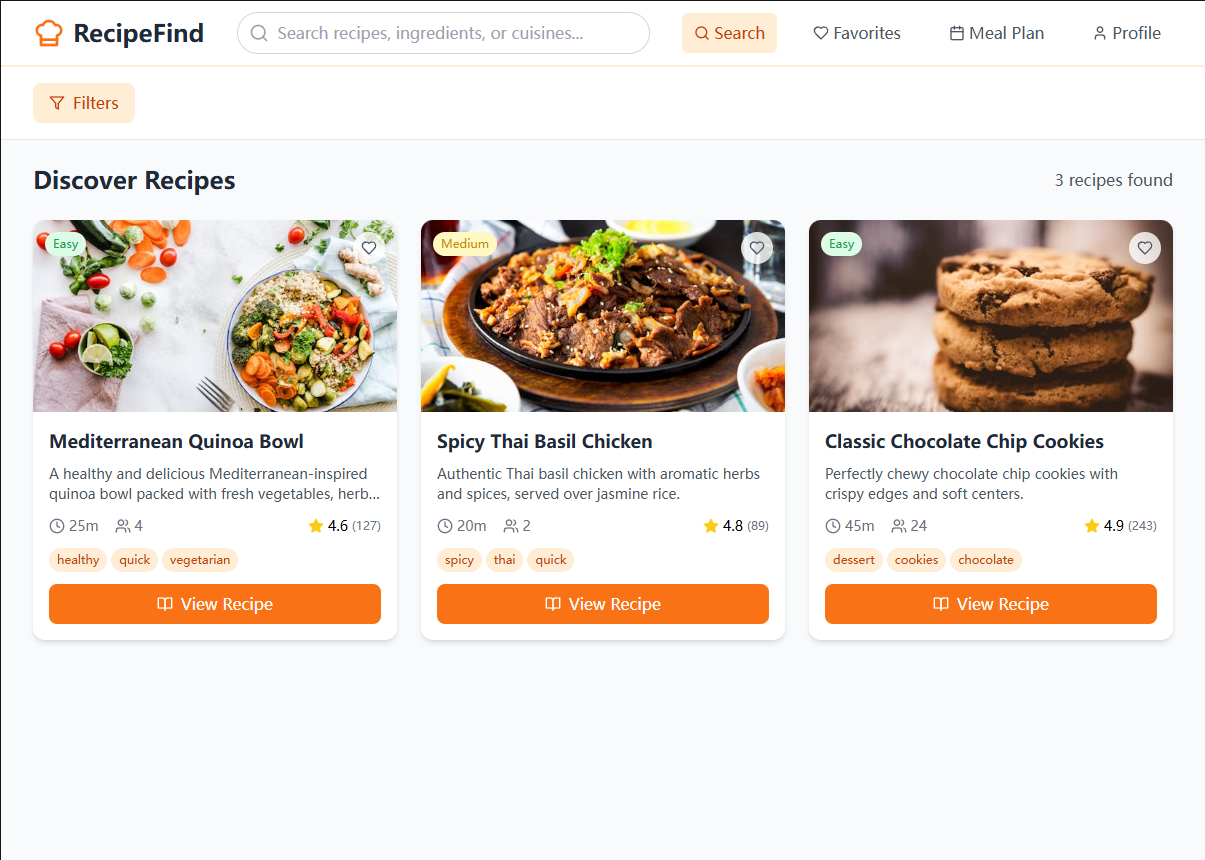Select the vegetarian tag on Mediterranean Quinoa Bowl
Viewport: 1205px width, 860px height.
click(x=200, y=560)
